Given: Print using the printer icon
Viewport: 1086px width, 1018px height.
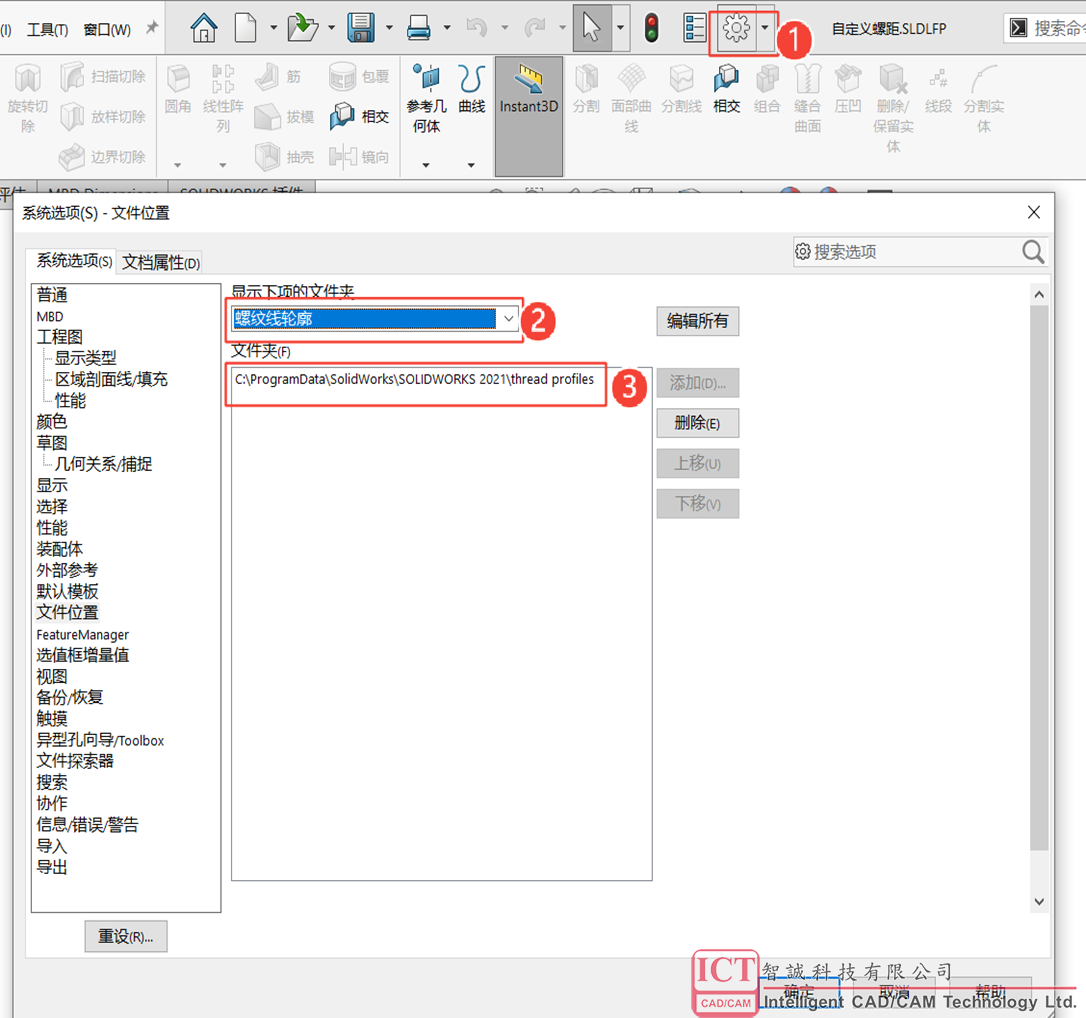Looking at the screenshot, I should point(419,28).
